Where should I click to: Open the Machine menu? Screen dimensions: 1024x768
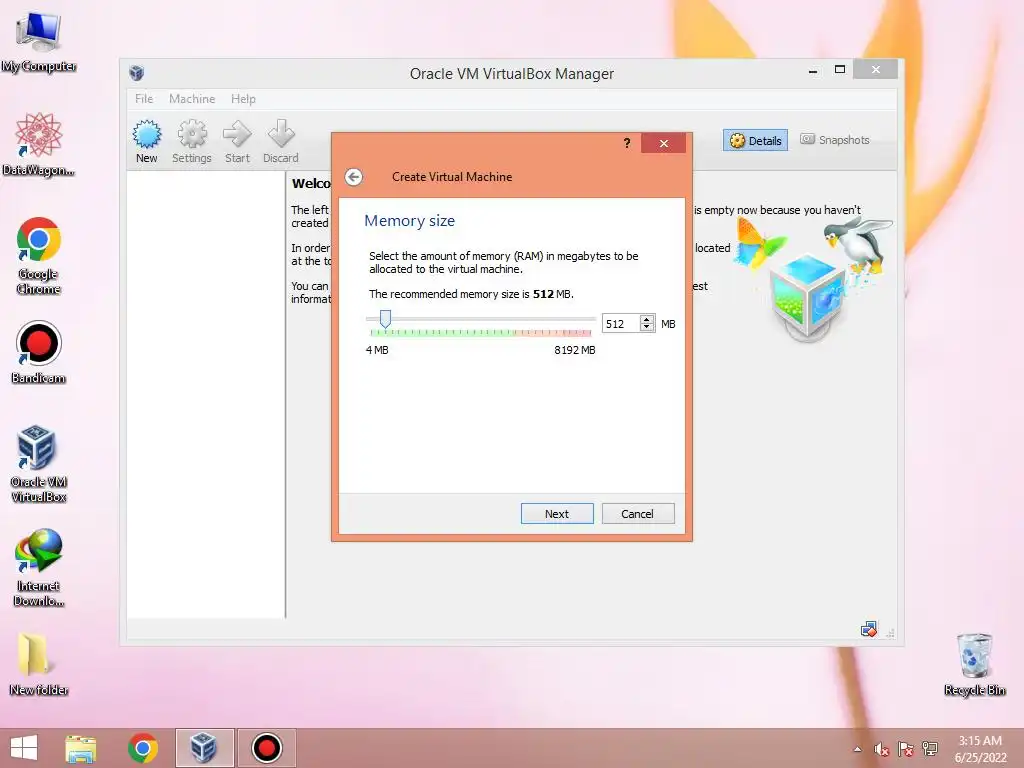pos(192,99)
